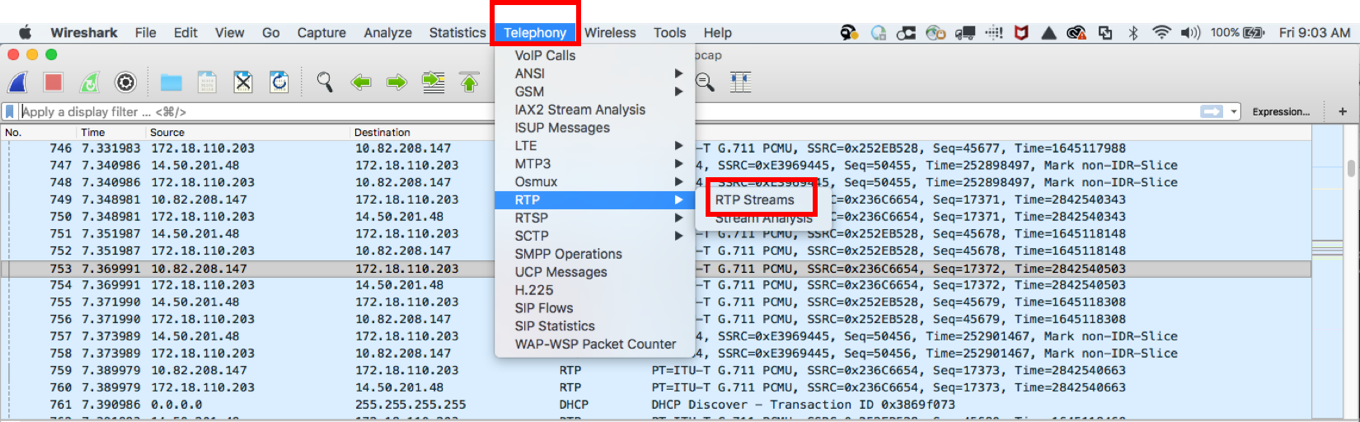Jump to the first packet icon
This screenshot has width=1360, height=422.
(469, 82)
